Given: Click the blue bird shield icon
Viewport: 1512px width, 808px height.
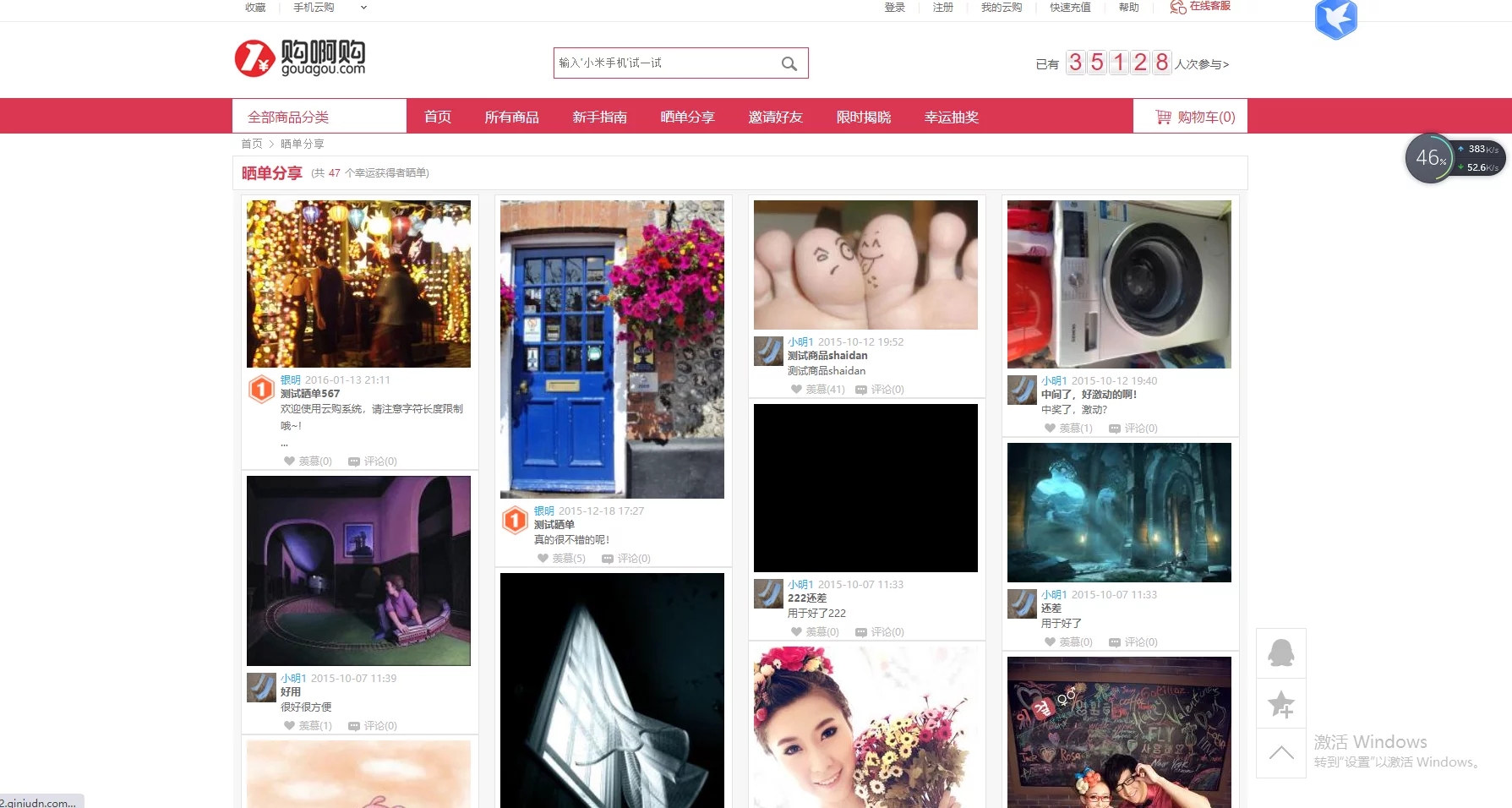Looking at the screenshot, I should point(1335,19).
